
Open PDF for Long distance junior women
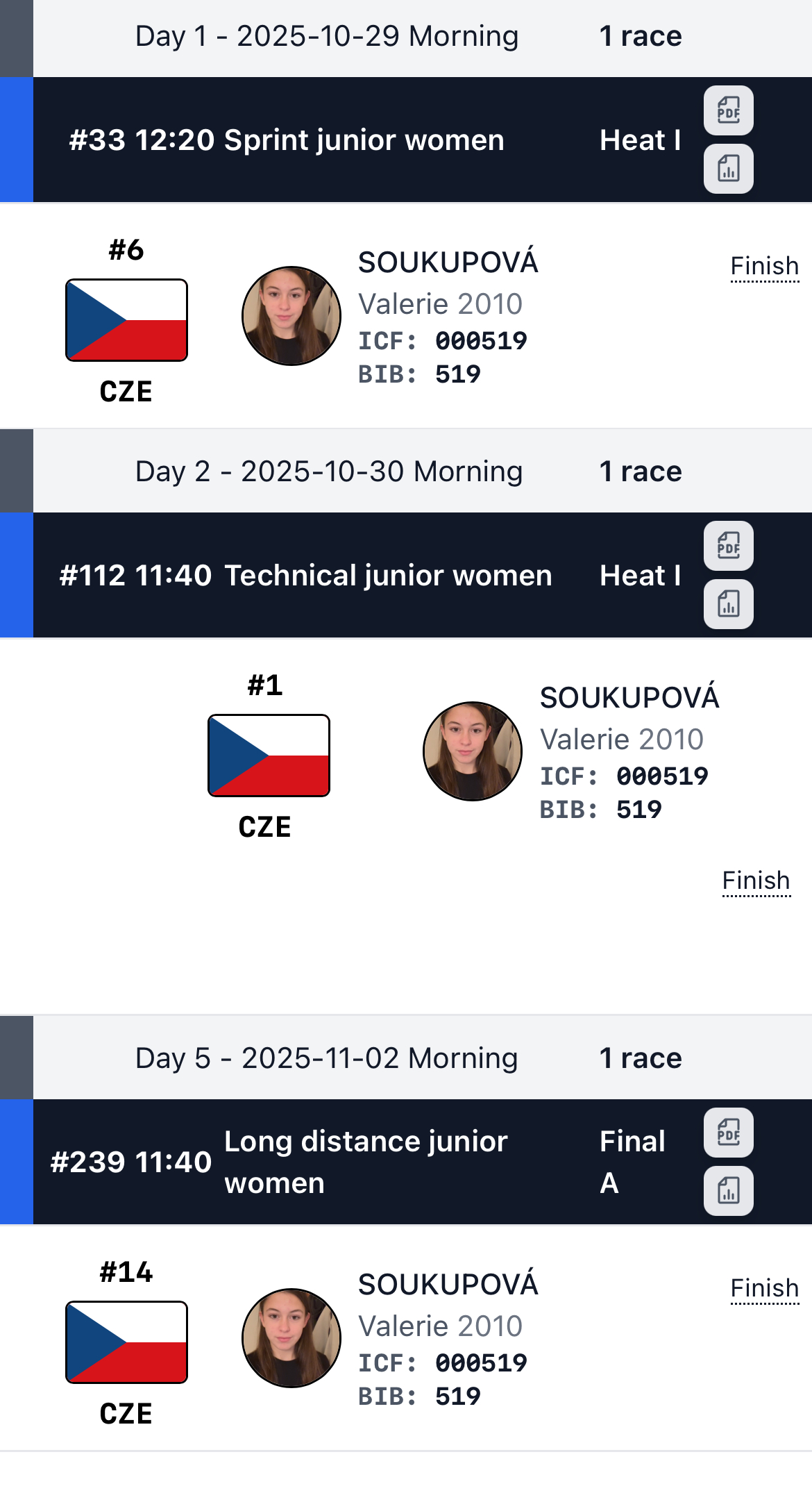click(x=728, y=1133)
